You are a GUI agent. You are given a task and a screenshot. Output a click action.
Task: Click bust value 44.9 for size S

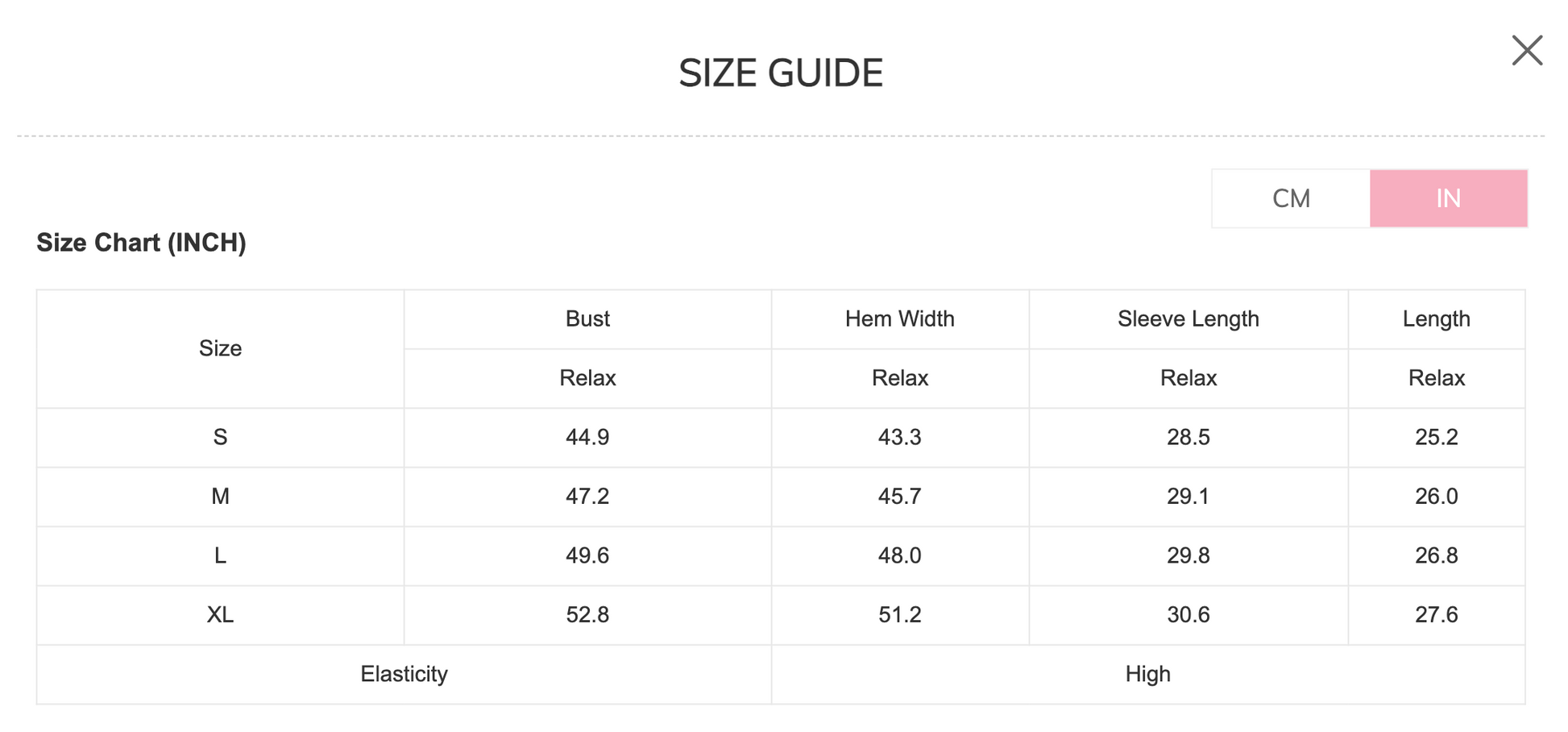587,437
